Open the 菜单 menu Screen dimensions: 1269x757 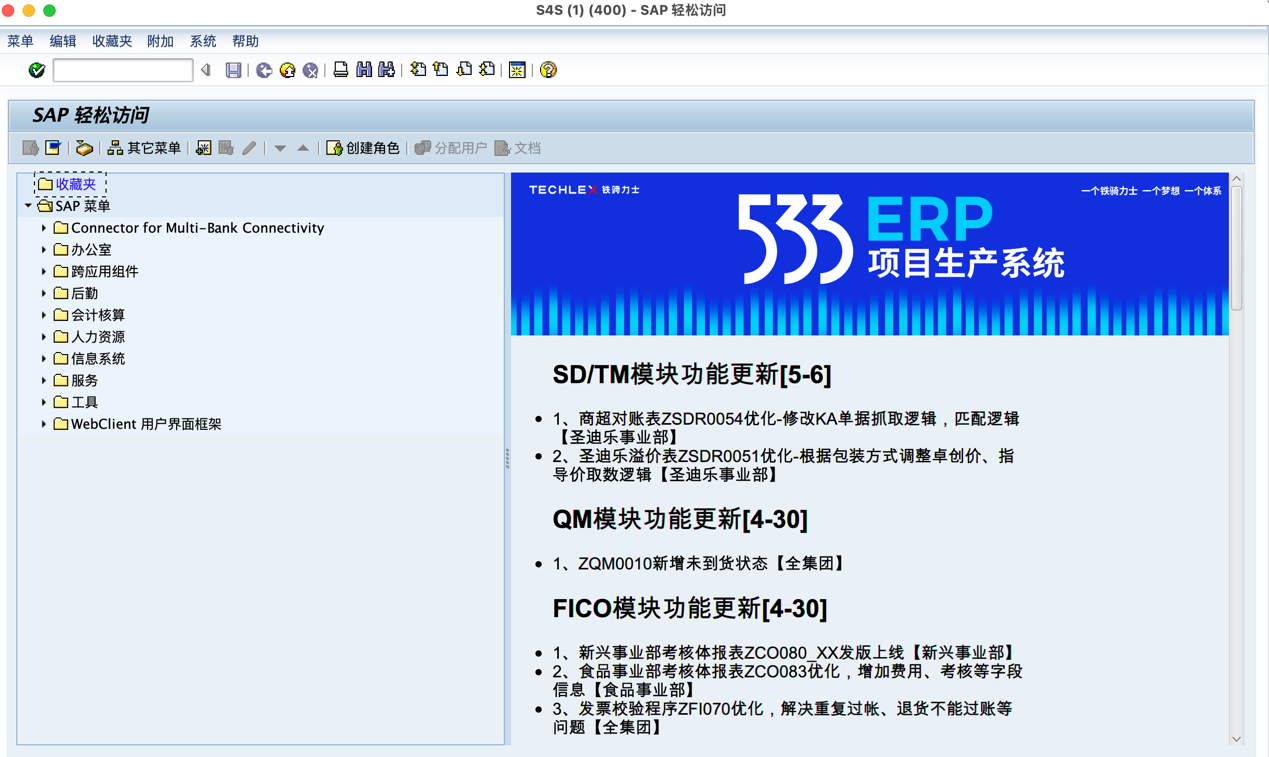pyautogui.click(x=20, y=41)
